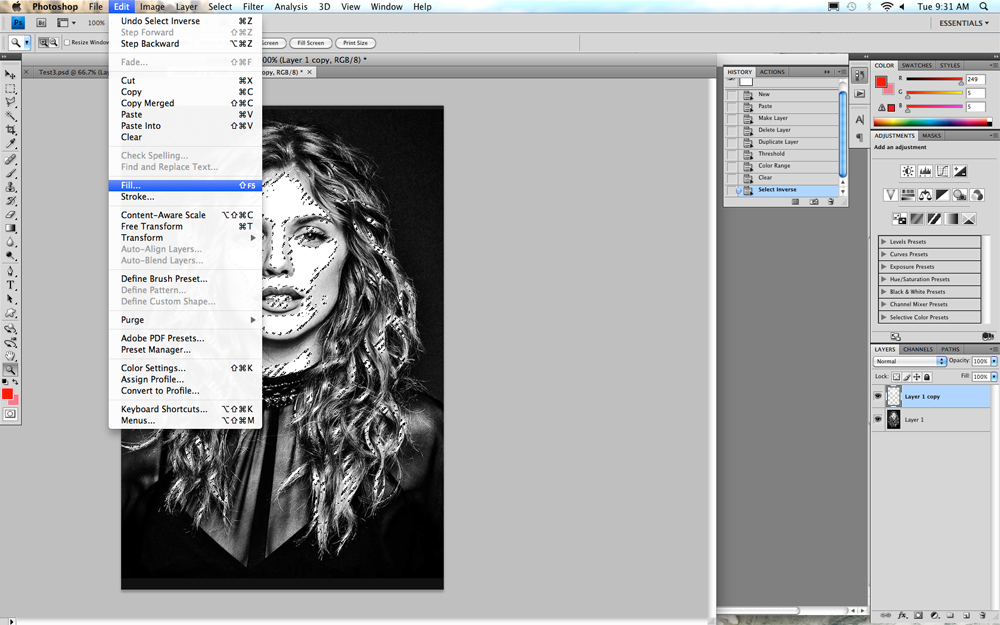Select the Healing Brush tool
The image size is (1000, 625).
coord(10,159)
